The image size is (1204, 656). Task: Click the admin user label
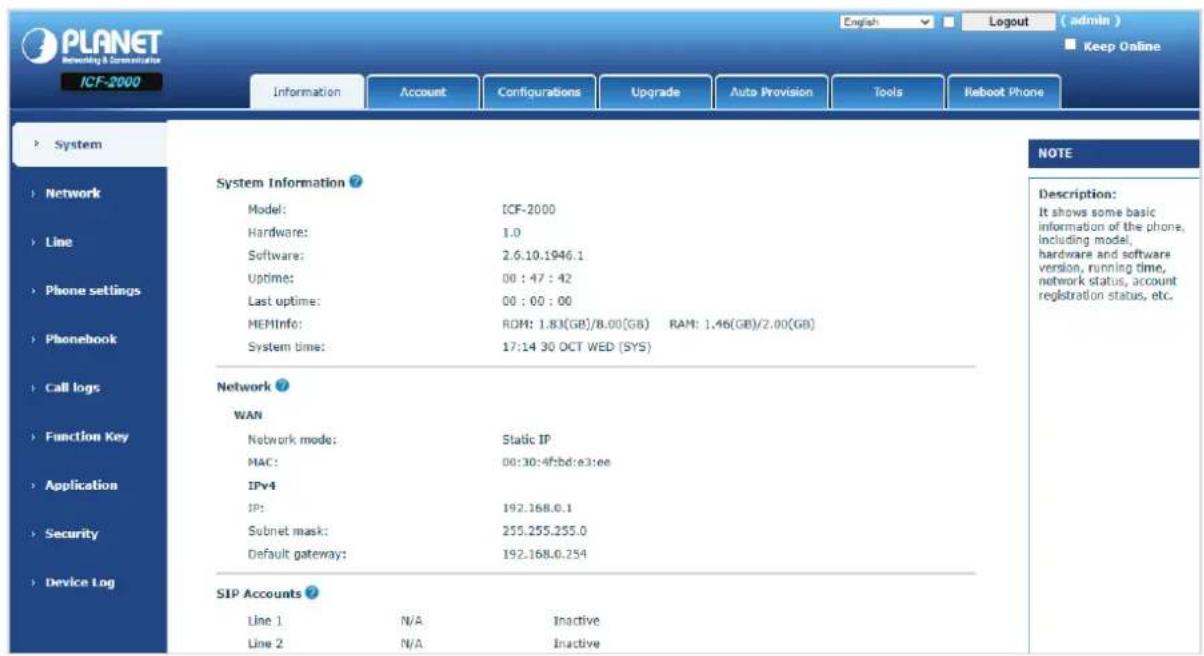(x=1090, y=20)
